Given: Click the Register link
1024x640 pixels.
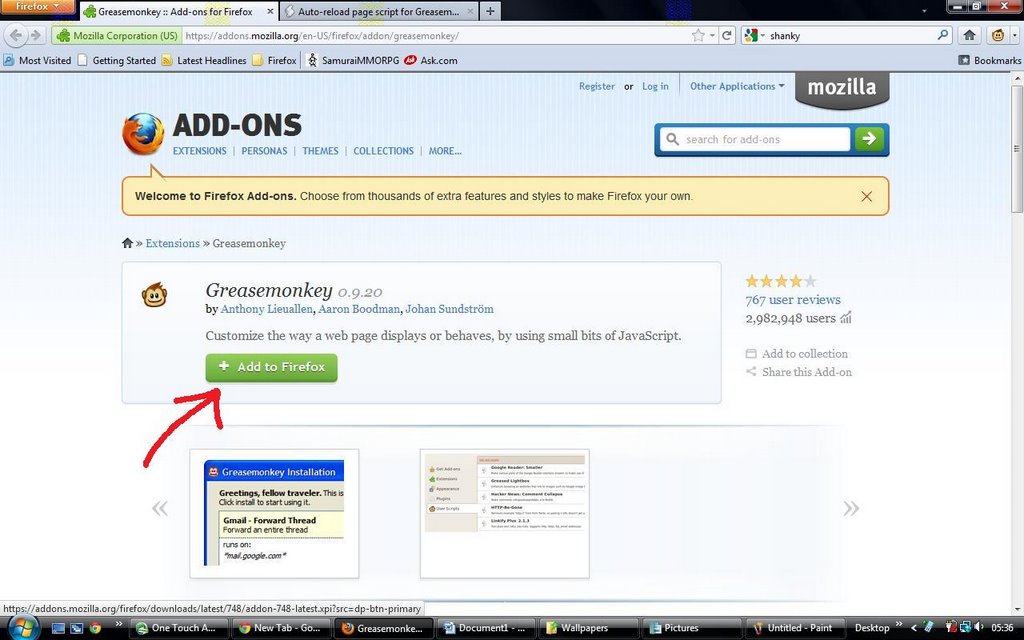Looking at the screenshot, I should coord(596,86).
